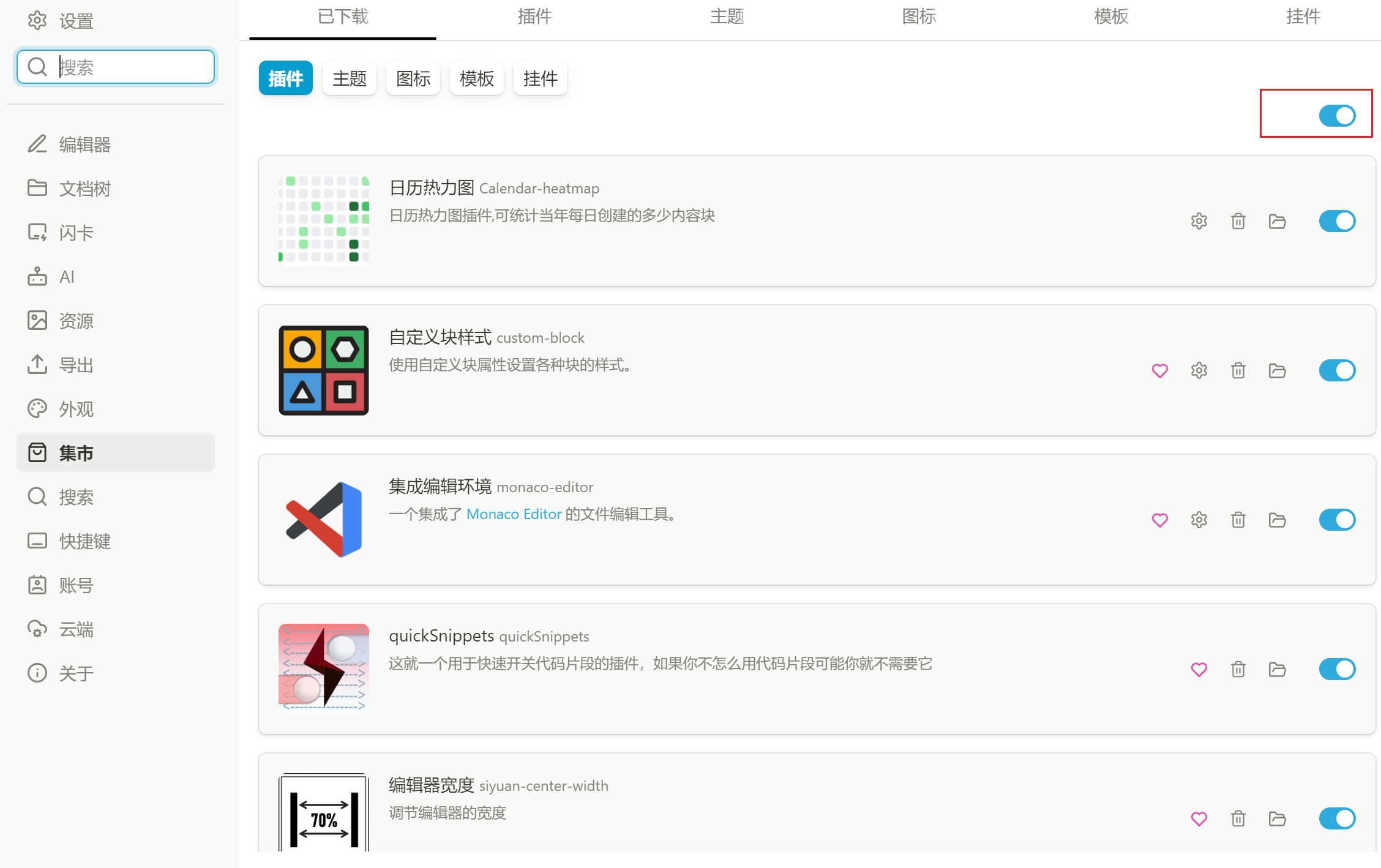Select the 图标 filter button

(413, 78)
